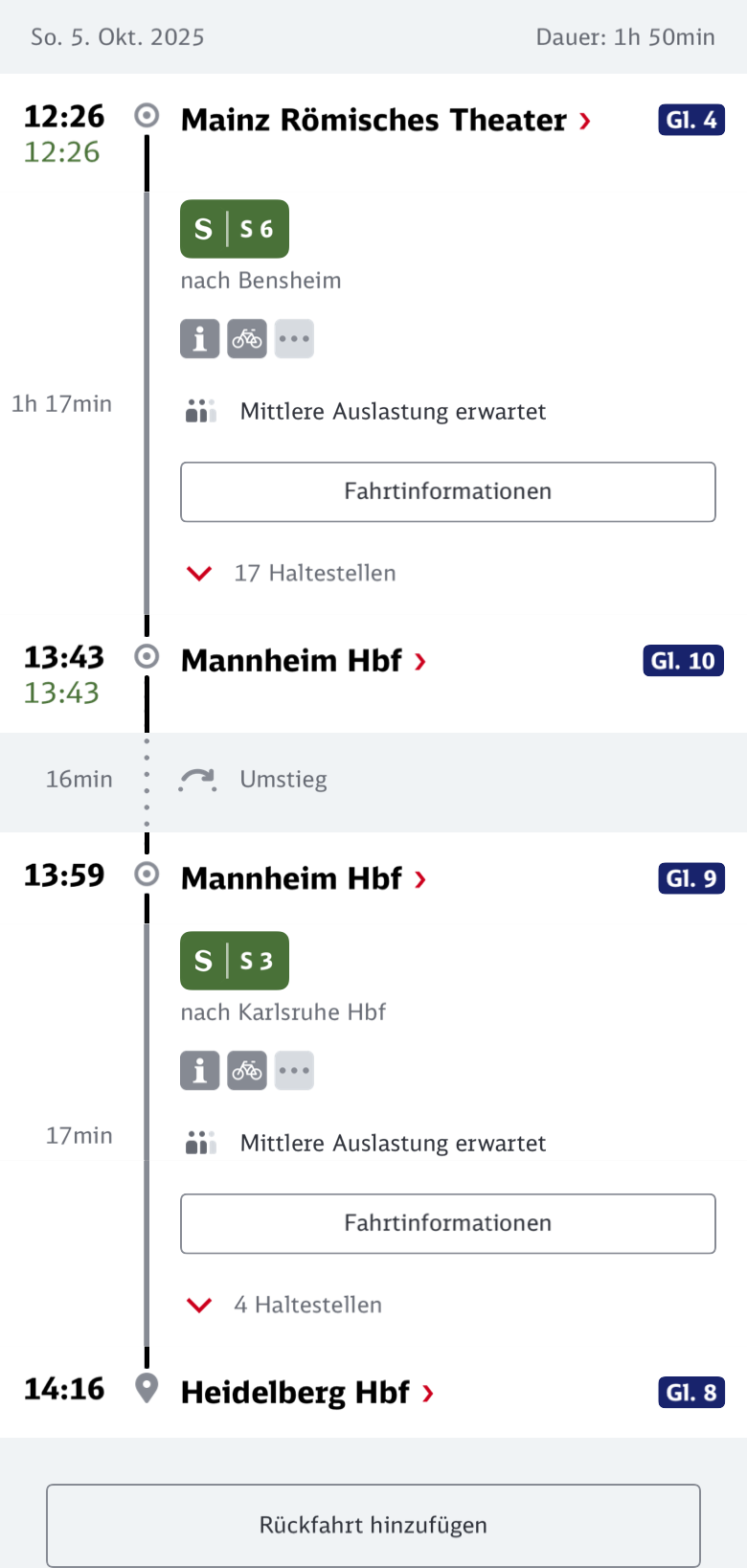Click the info icon under S 3
Screen dimensions: 747x1568
pyautogui.click(x=199, y=1071)
